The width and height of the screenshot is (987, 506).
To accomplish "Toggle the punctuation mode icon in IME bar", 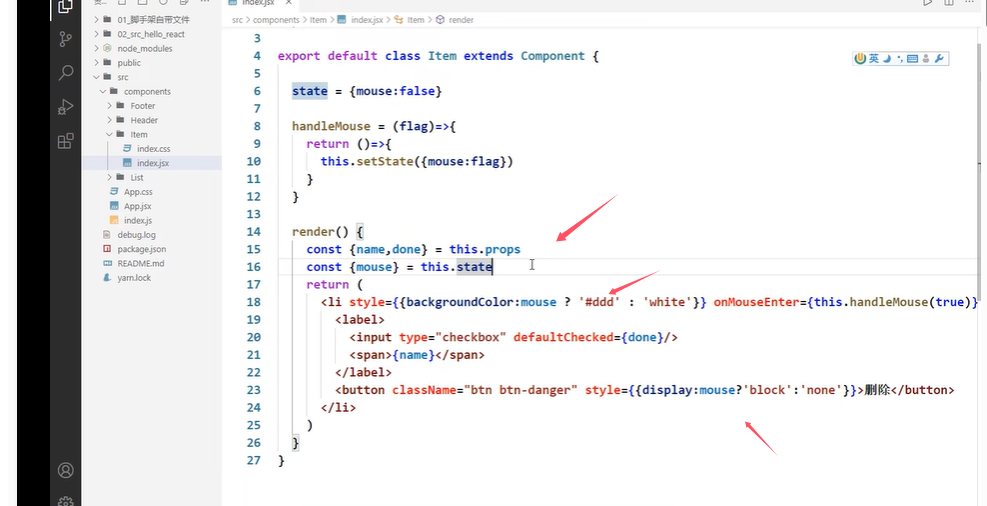I will pyautogui.click(x=900, y=59).
